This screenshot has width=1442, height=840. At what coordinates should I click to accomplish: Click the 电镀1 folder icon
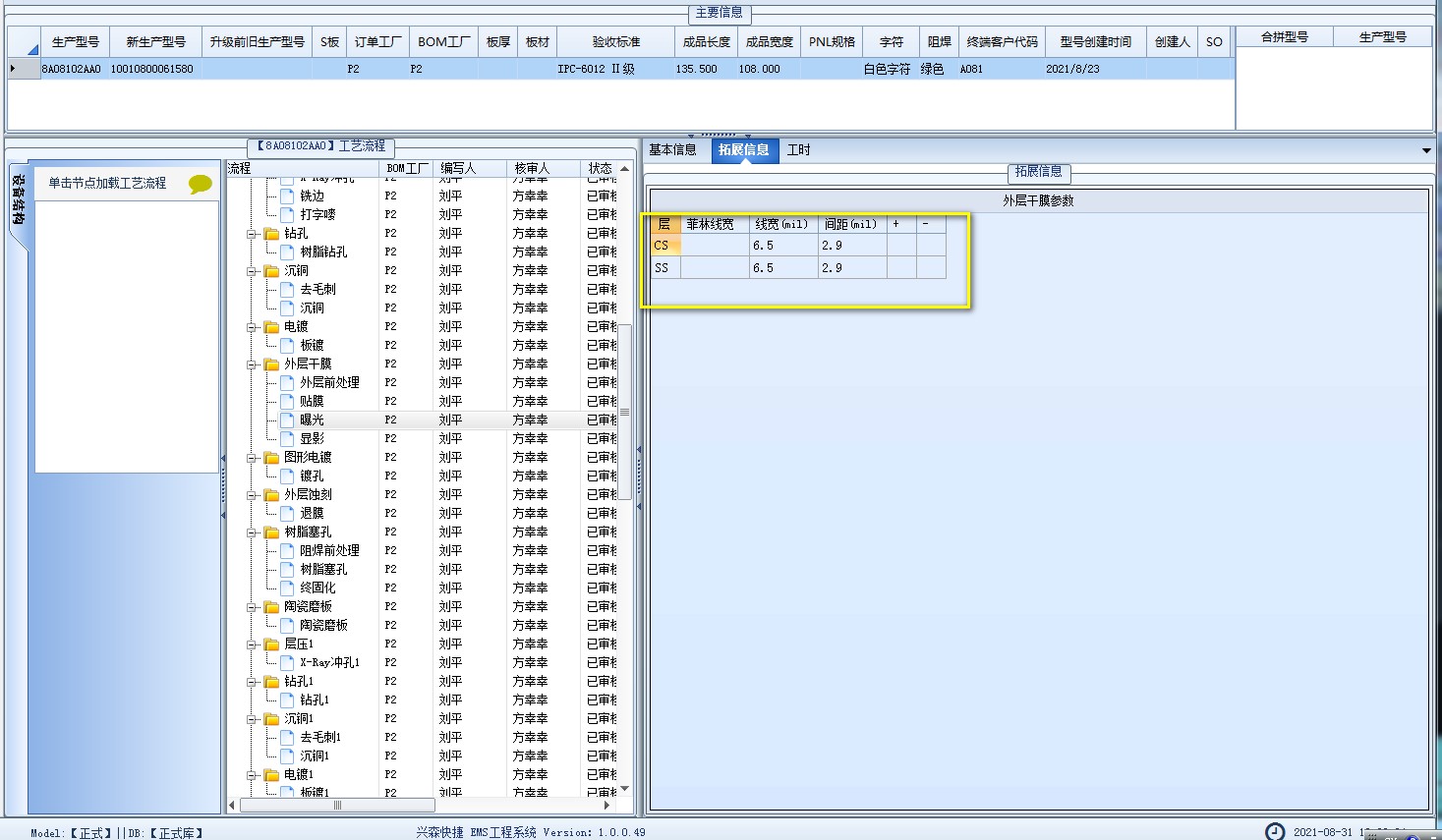[272, 775]
